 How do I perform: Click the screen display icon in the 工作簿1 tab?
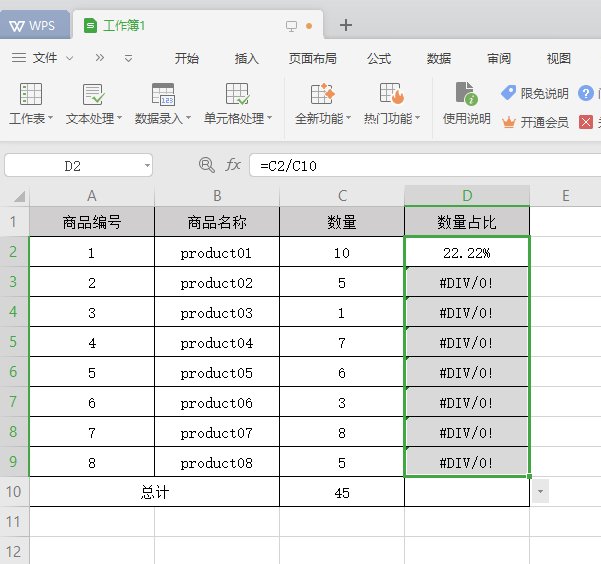click(x=291, y=26)
